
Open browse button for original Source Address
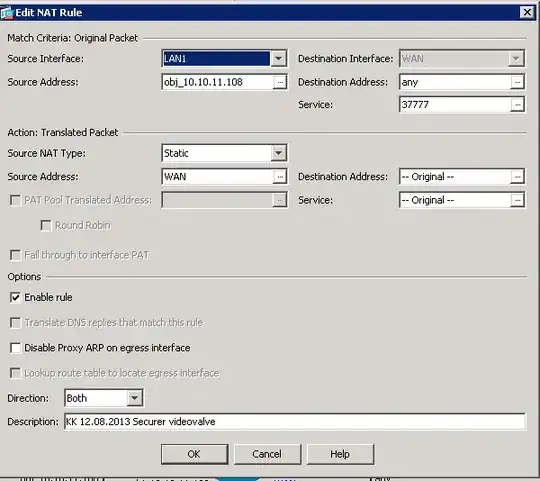(x=280, y=82)
